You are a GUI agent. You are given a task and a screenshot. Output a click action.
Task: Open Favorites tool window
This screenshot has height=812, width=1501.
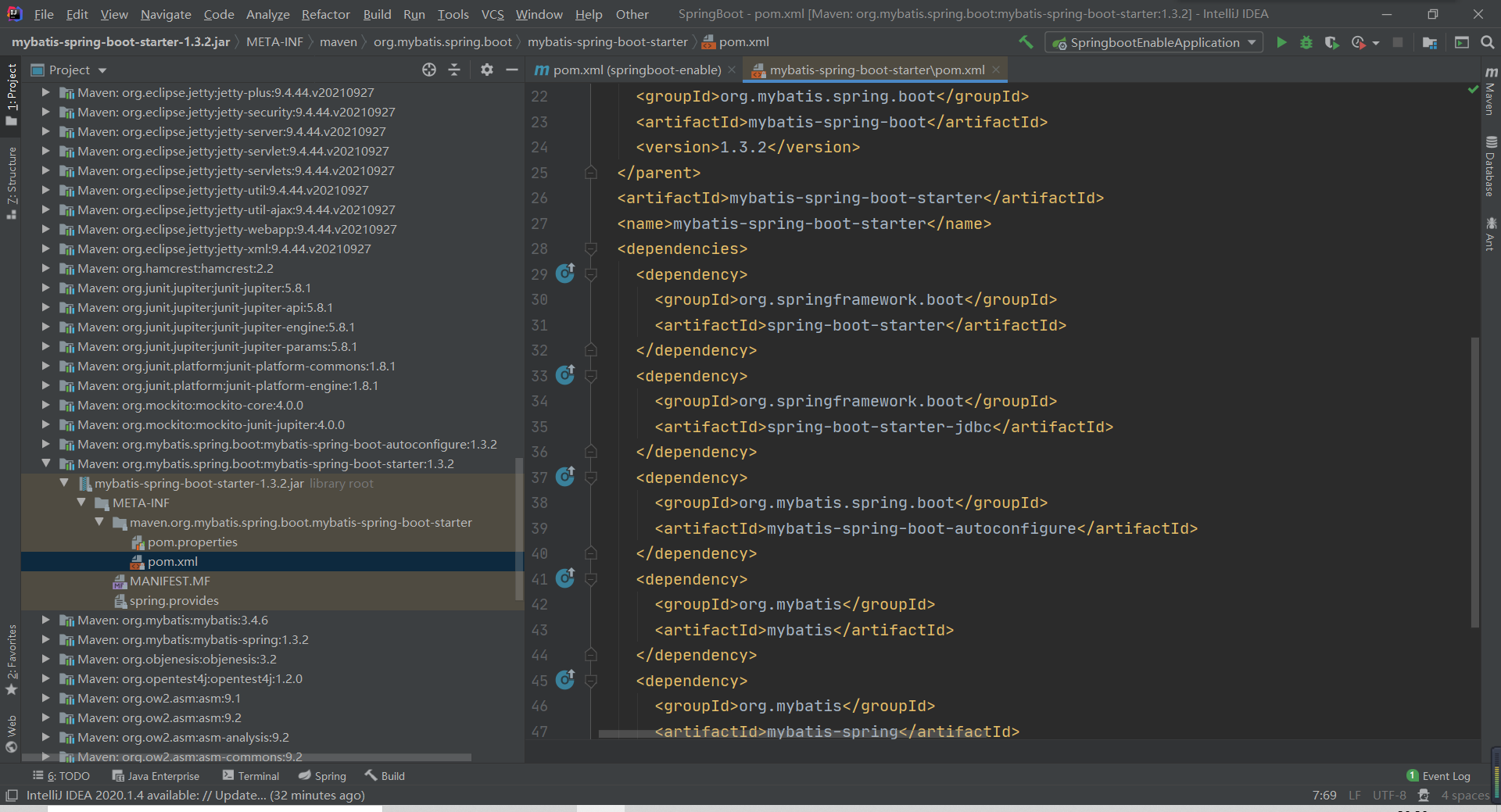12,660
